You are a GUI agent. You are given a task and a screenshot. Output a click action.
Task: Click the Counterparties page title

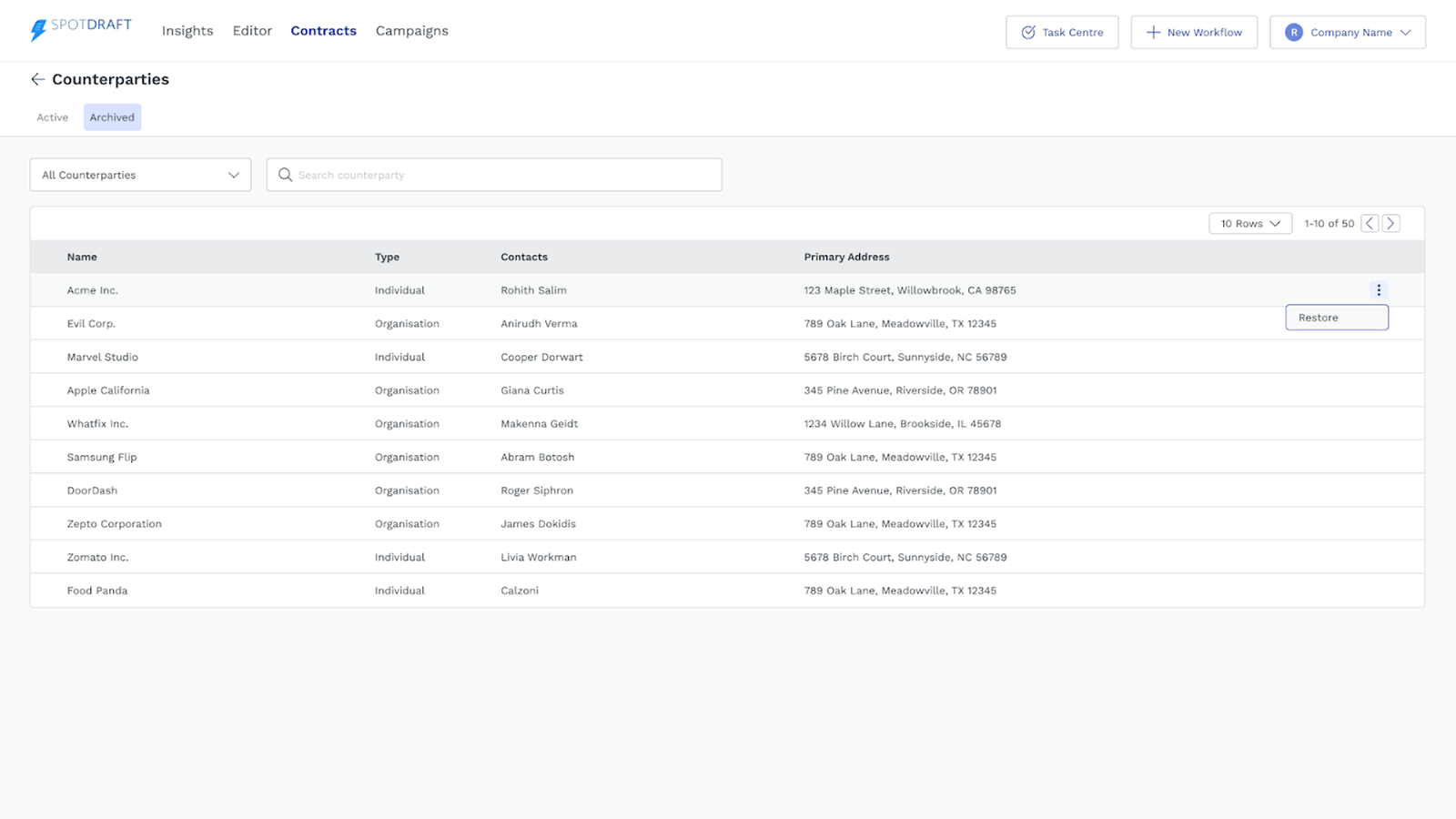tap(111, 79)
